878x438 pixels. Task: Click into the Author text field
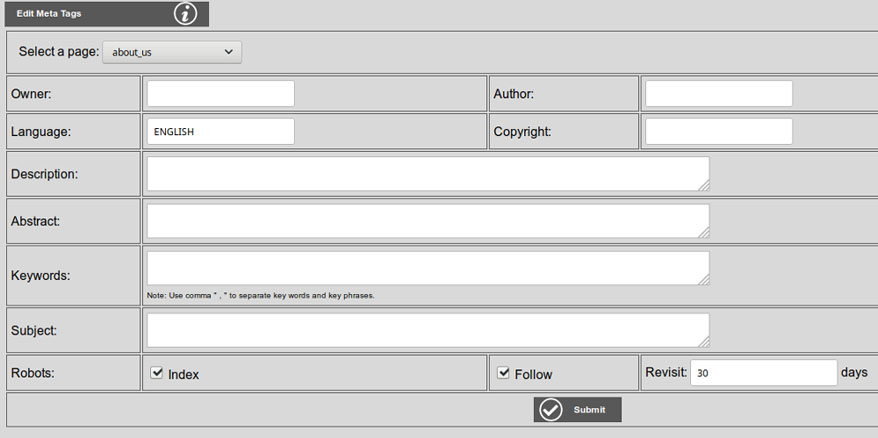[718, 94]
